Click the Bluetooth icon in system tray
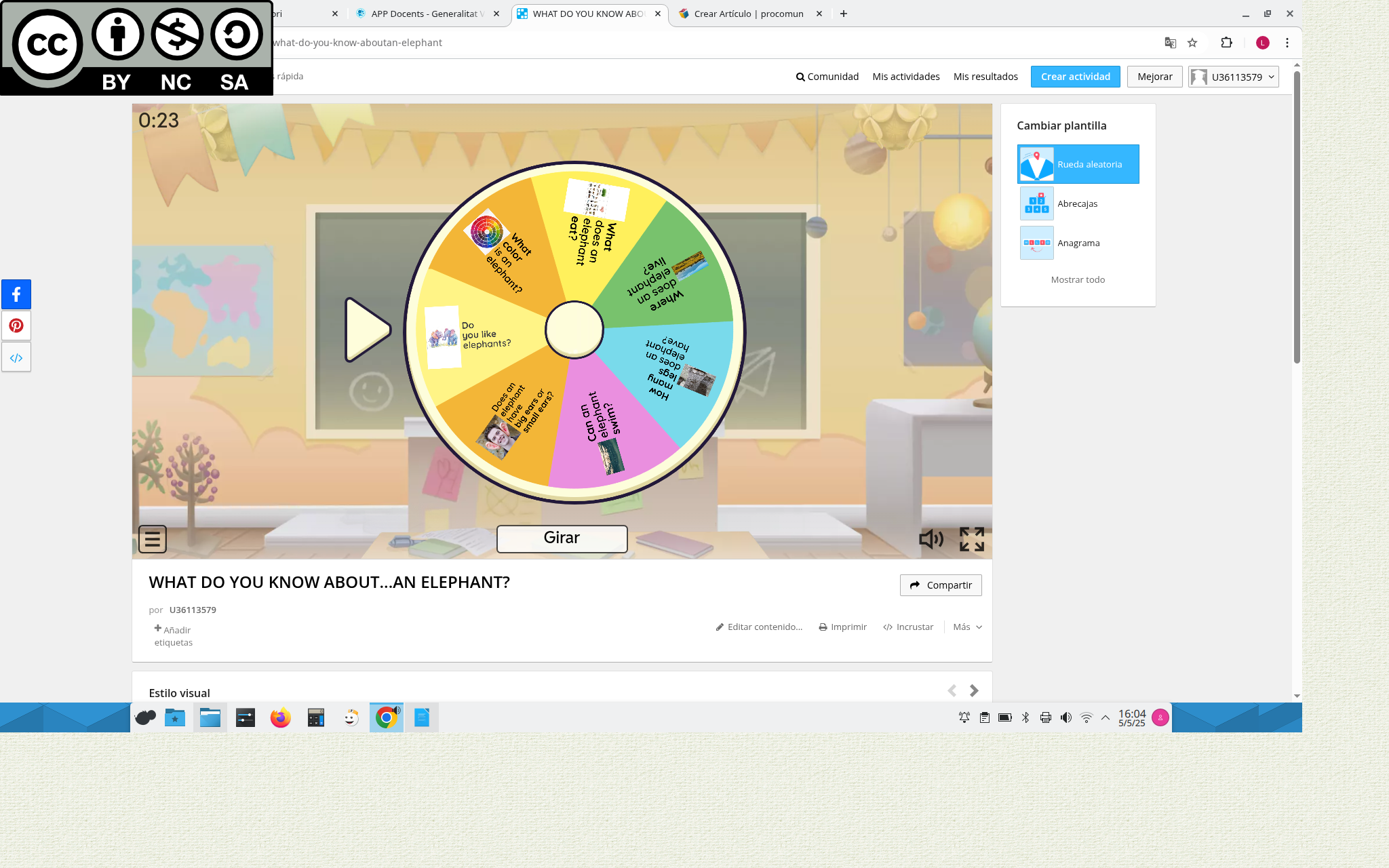This screenshot has height=868, width=1389. tap(1025, 717)
